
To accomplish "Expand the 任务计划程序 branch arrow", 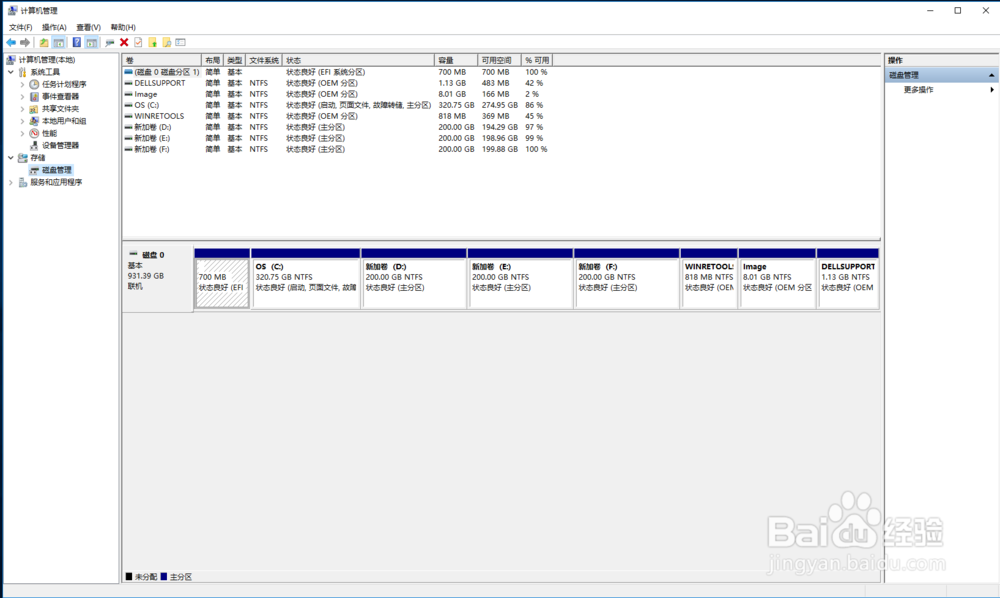I will pos(22,84).
